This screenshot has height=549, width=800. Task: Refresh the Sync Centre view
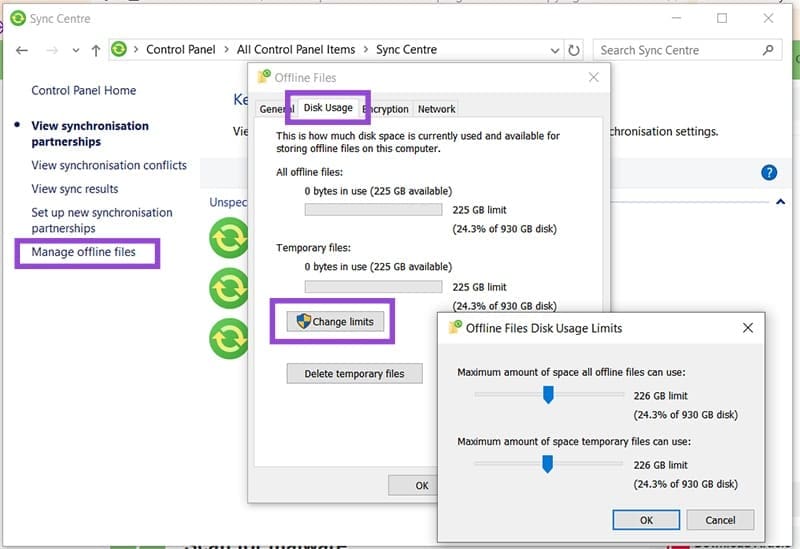[574, 50]
